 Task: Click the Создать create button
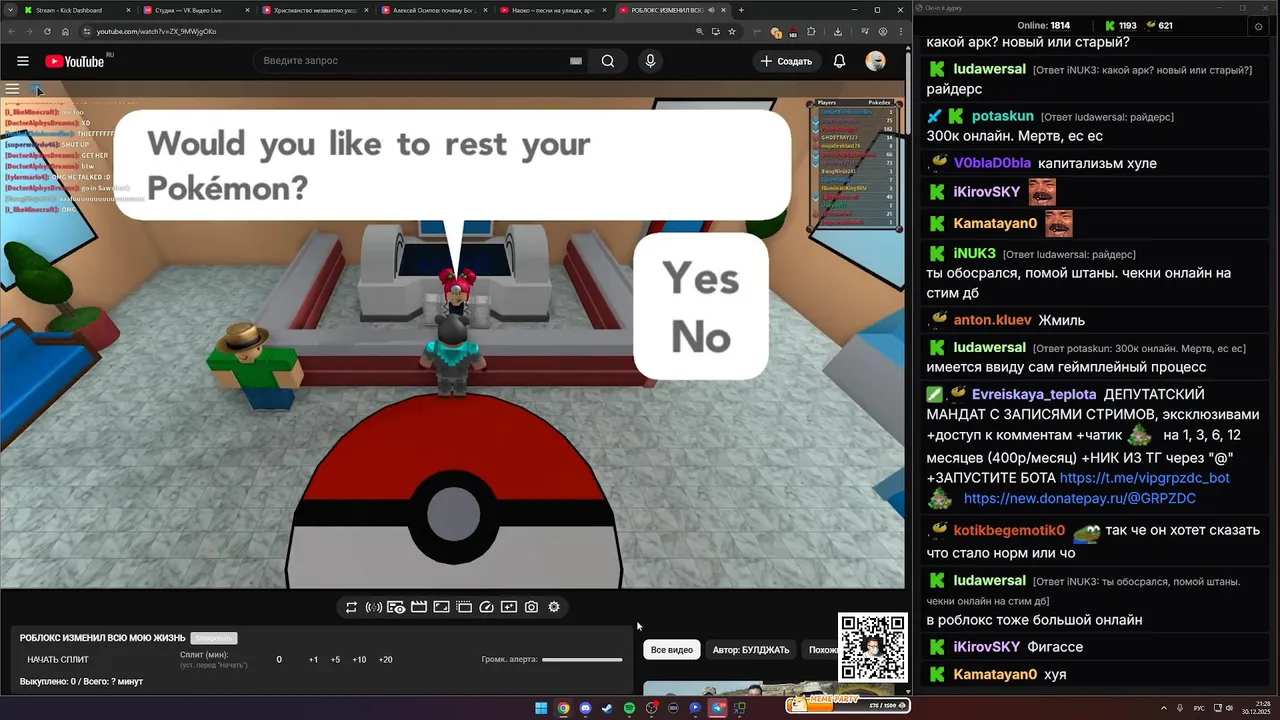pos(786,61)
